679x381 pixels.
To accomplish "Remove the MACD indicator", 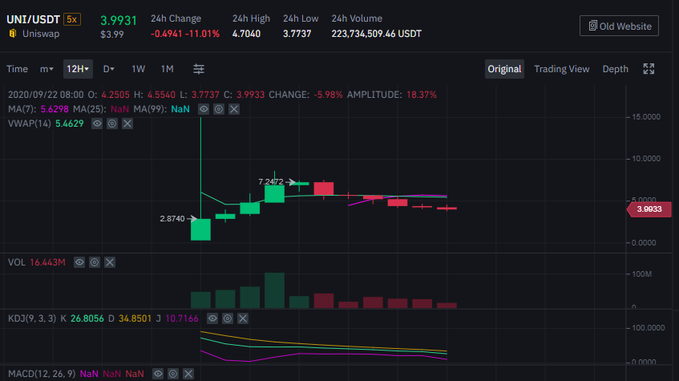I will pos(188,374).
